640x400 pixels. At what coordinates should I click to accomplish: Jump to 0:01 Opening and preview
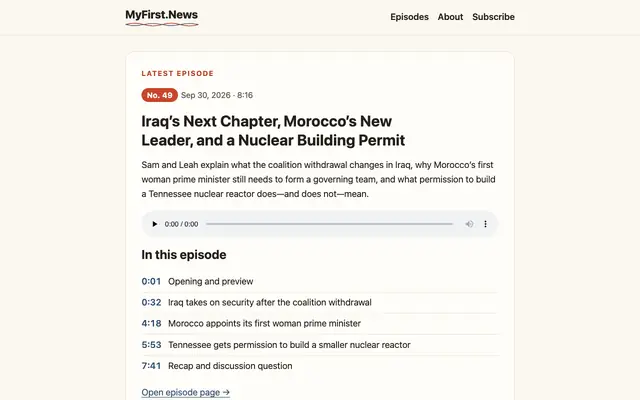(x=151, y=281)
